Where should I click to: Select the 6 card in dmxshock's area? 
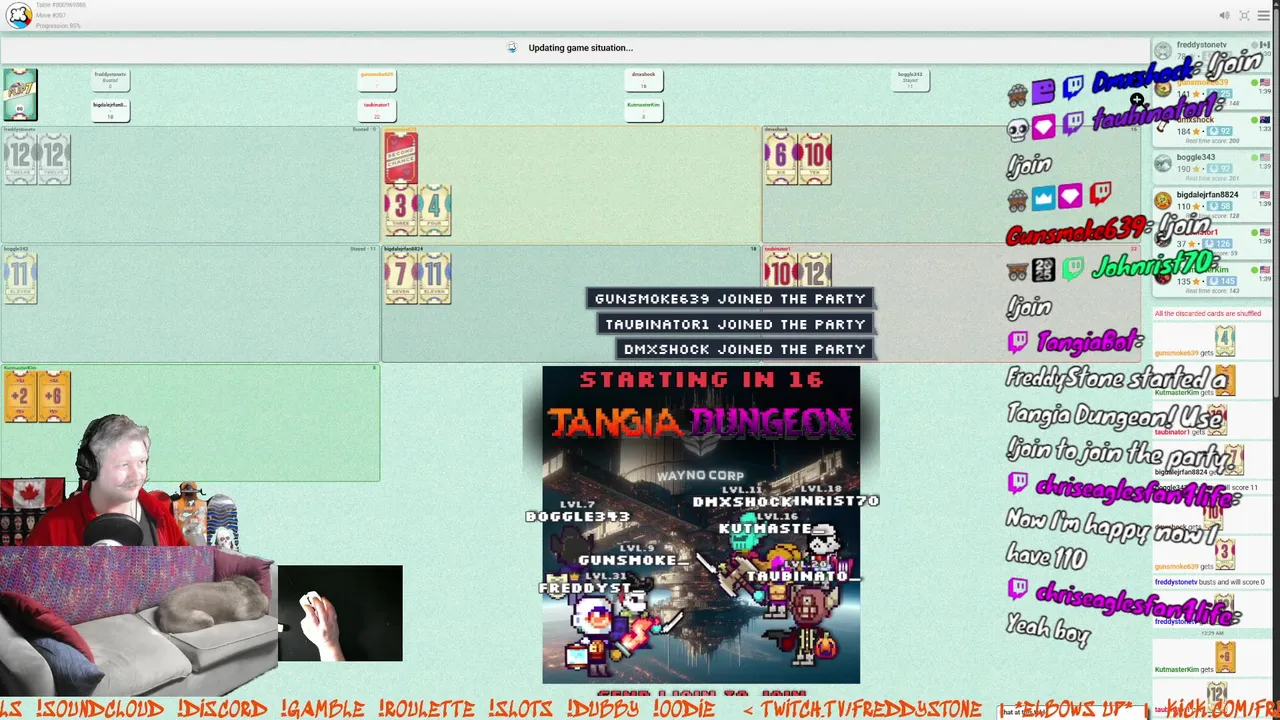(x=781, y=159)
